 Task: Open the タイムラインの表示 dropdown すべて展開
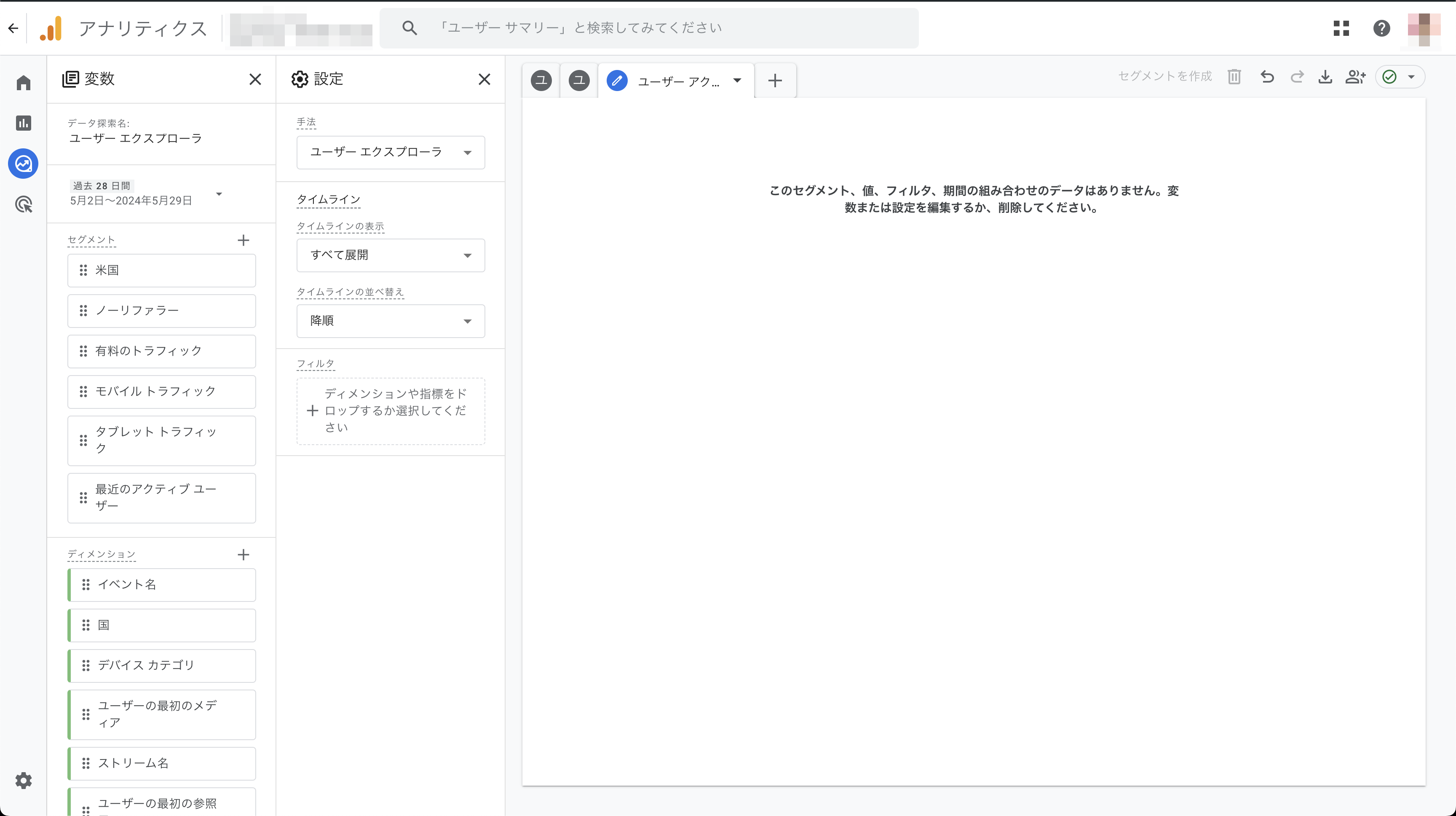(391, 255)
